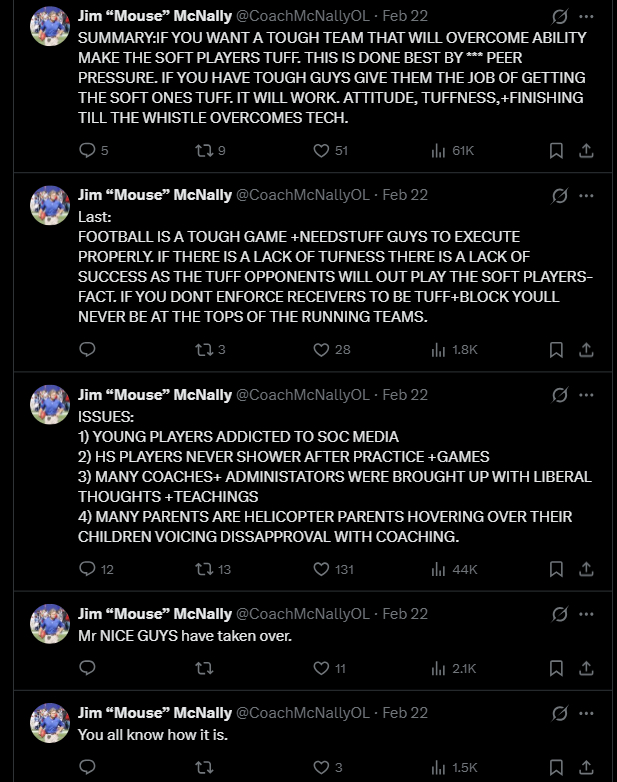Like the tweet with 51 likes

click(321, 150)
